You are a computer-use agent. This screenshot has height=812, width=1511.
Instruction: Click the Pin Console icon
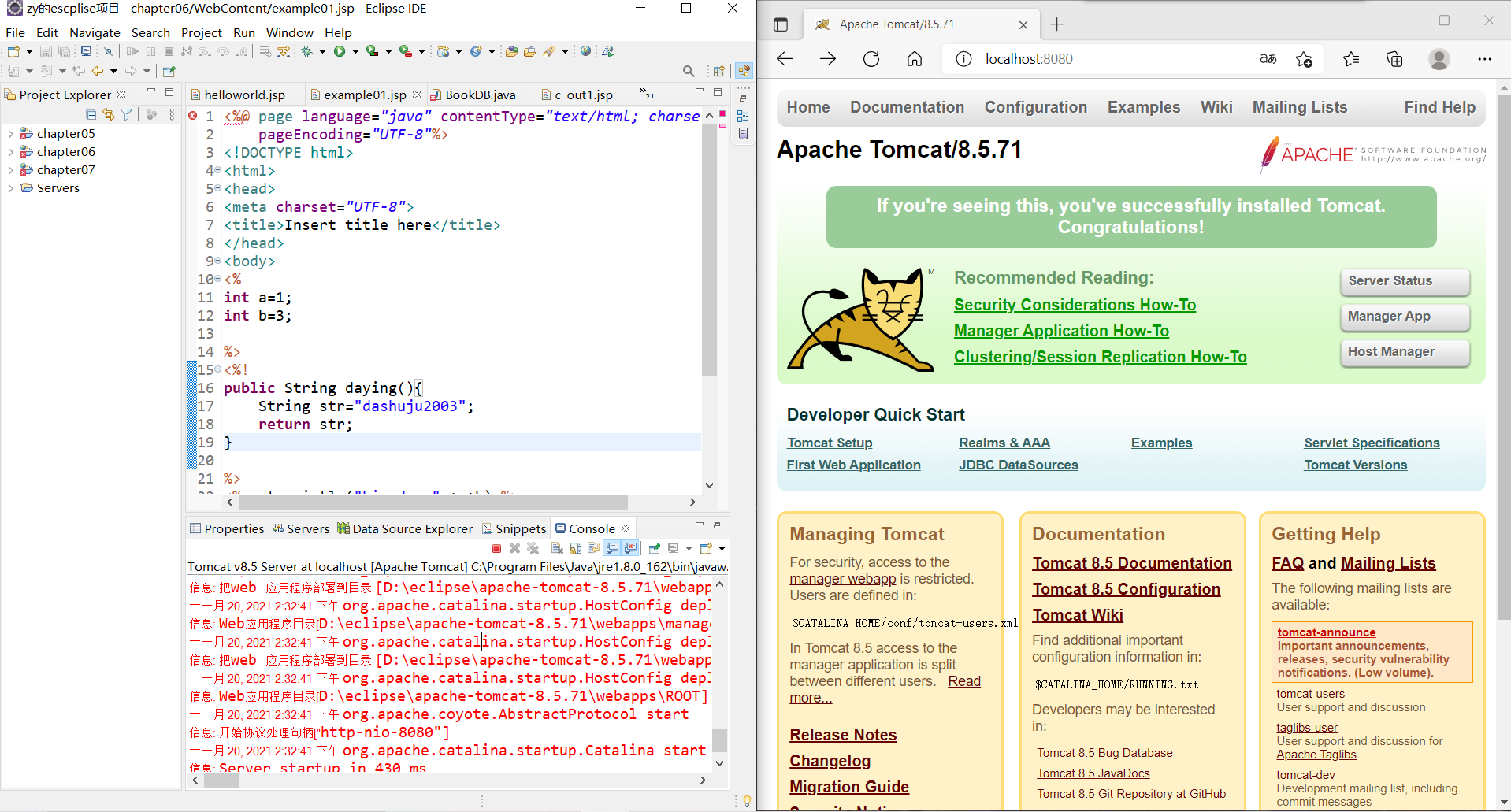[655, 548]
